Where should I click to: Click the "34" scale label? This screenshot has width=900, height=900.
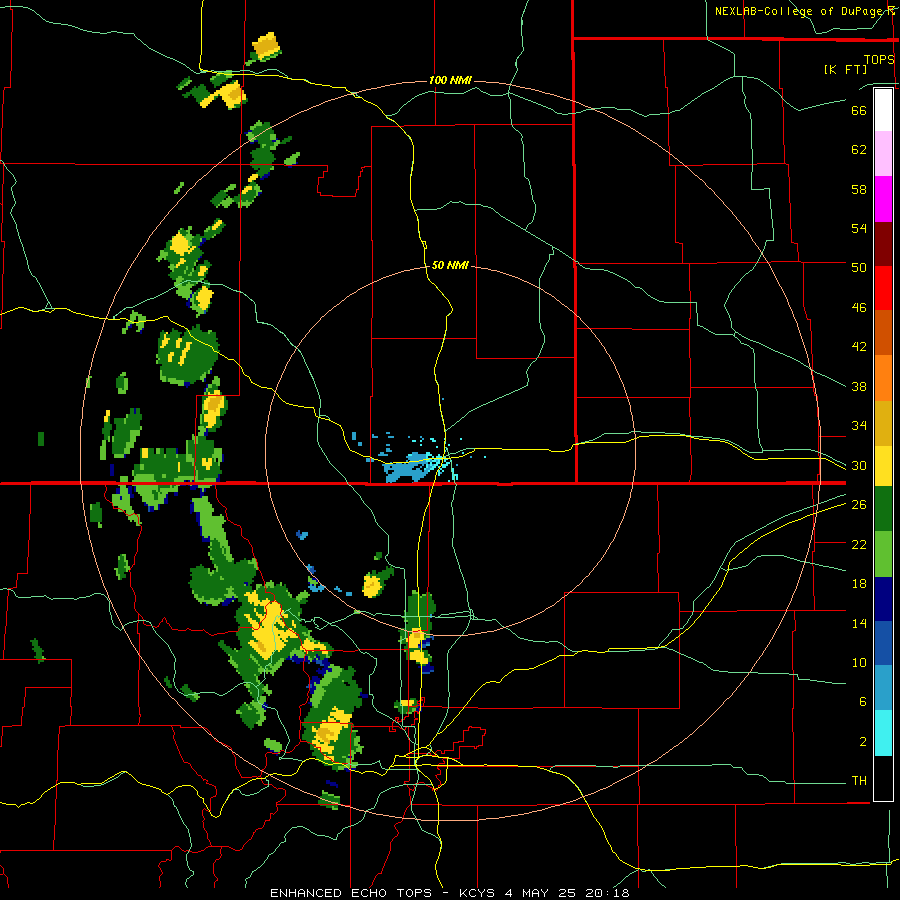(859, 426)
